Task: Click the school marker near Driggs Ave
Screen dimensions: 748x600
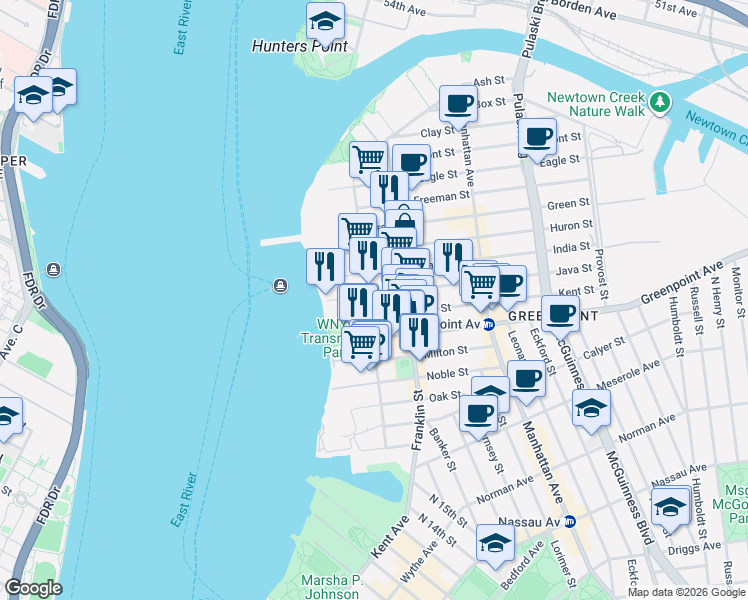Action: click(x=670, y=509)
